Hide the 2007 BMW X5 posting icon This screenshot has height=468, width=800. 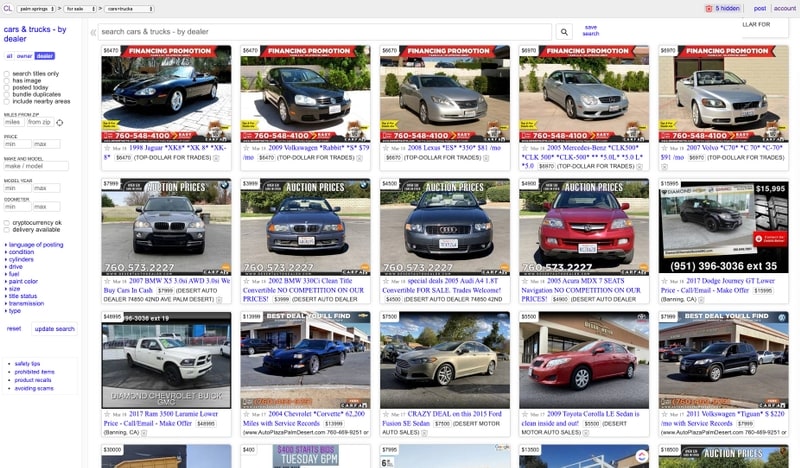click(219, 300)
